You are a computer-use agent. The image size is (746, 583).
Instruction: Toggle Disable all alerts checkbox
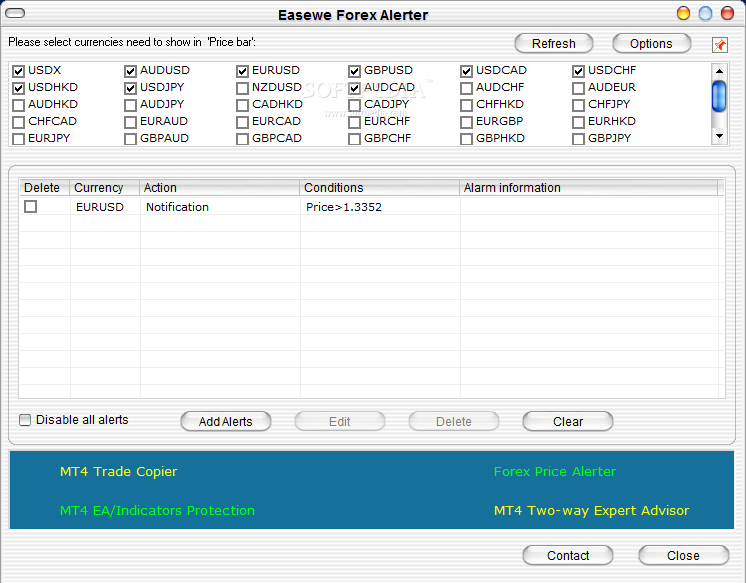pyautogui.click(x=25, y=420)
